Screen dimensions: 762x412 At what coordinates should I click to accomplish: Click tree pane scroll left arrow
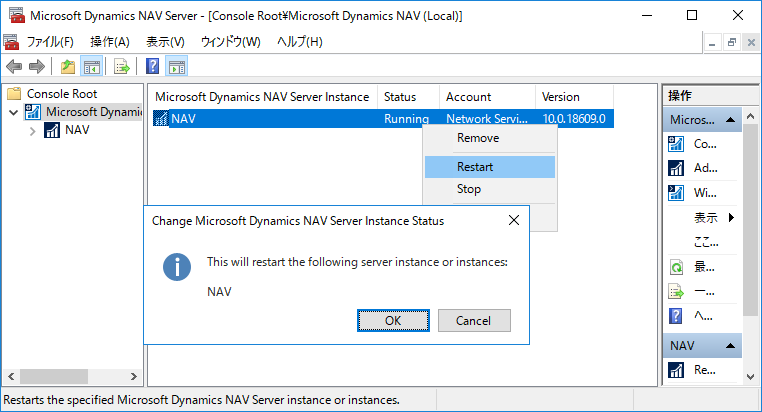(11, 377)
